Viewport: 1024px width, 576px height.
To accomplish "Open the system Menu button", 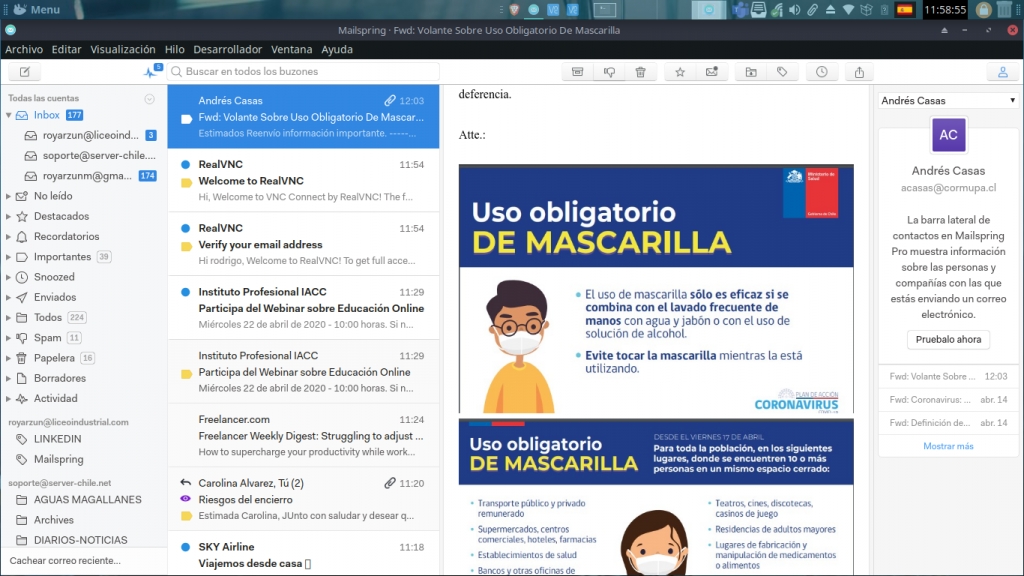I will tap(37, 10).
